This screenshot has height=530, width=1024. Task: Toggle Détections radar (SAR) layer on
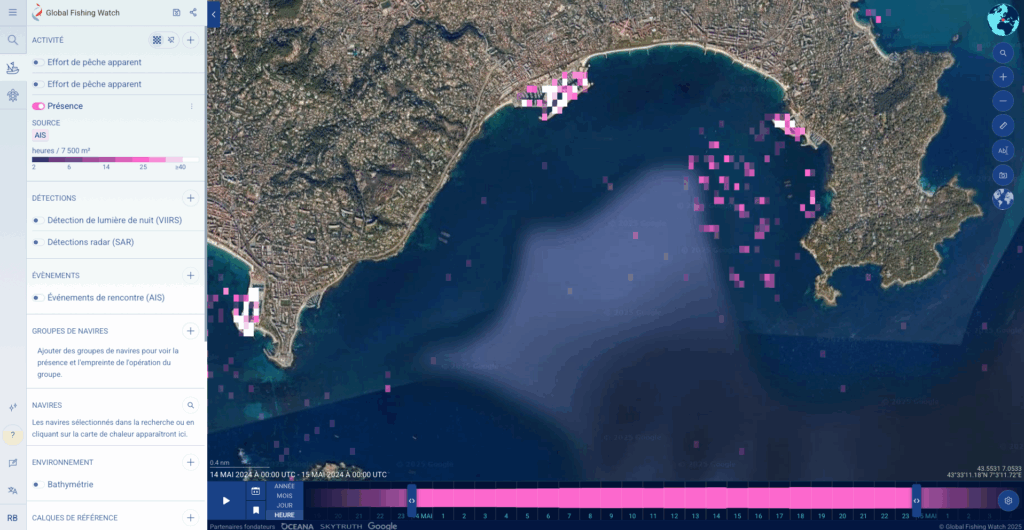point(37,242)
